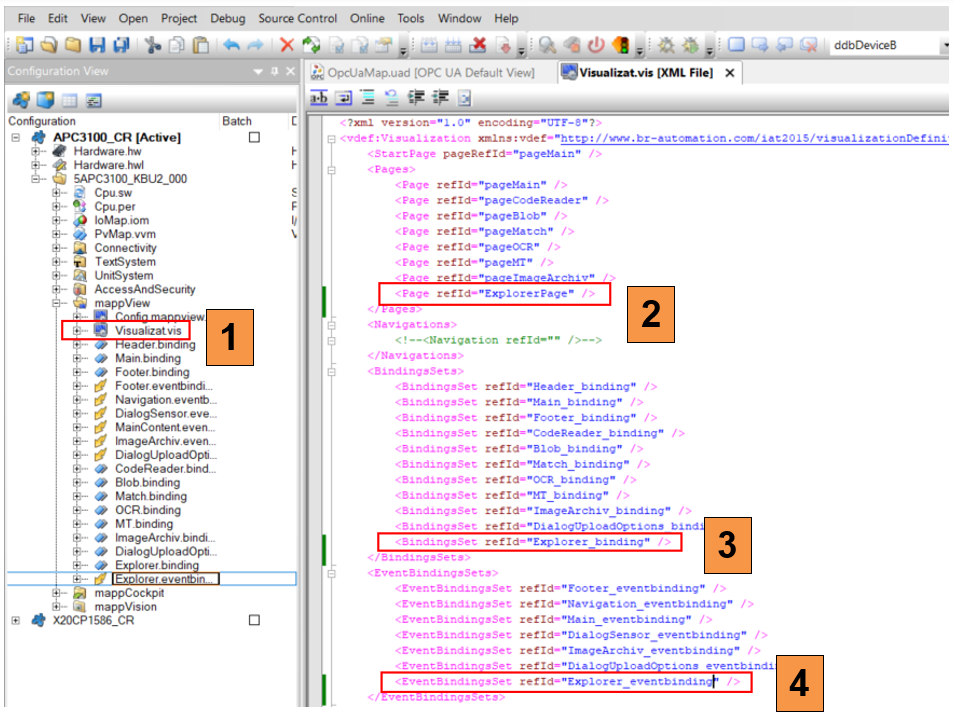Click the Paste clipboard icon

click(201, 45)
